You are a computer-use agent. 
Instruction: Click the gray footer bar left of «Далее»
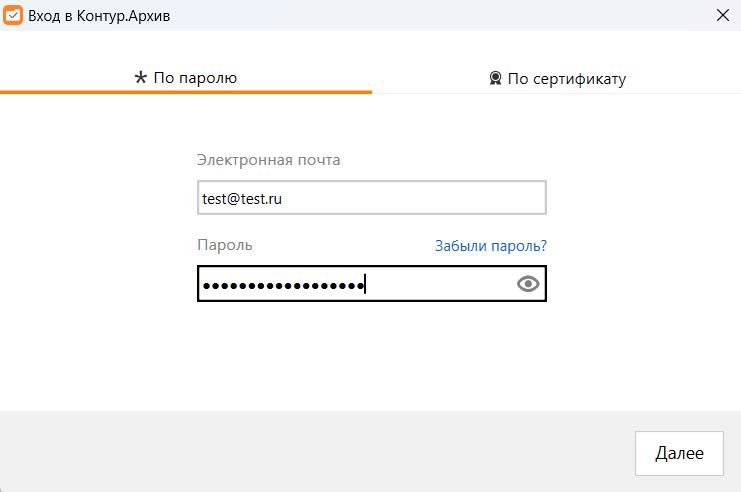tap(300, 452)
